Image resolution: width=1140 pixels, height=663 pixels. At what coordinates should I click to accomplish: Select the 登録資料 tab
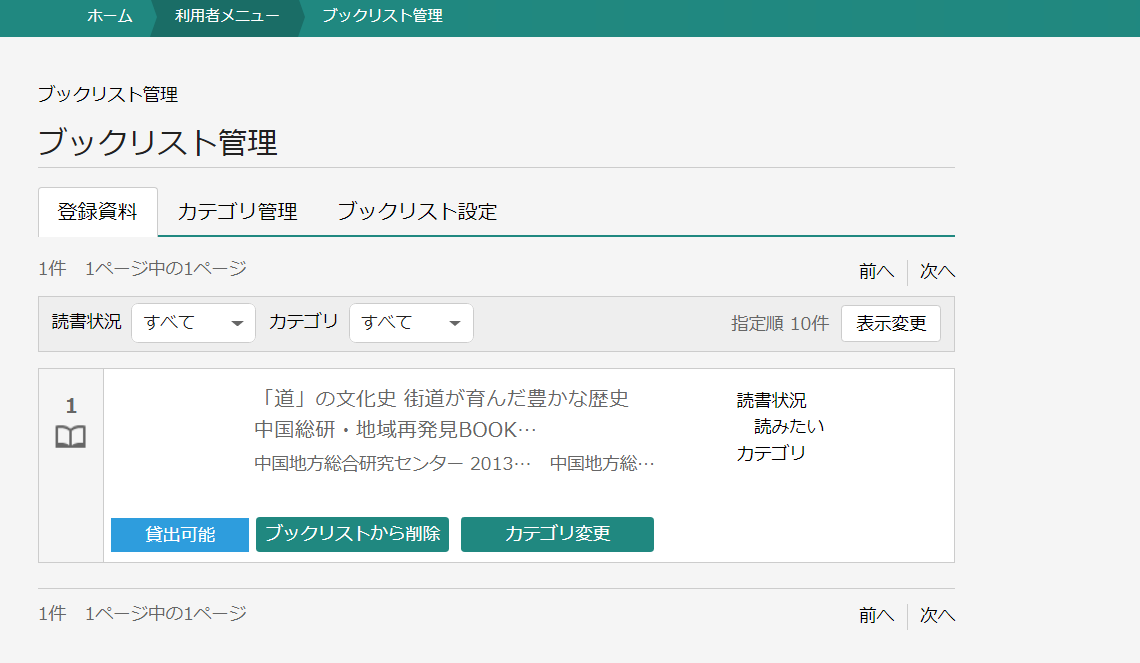click(x=98, y=212)
